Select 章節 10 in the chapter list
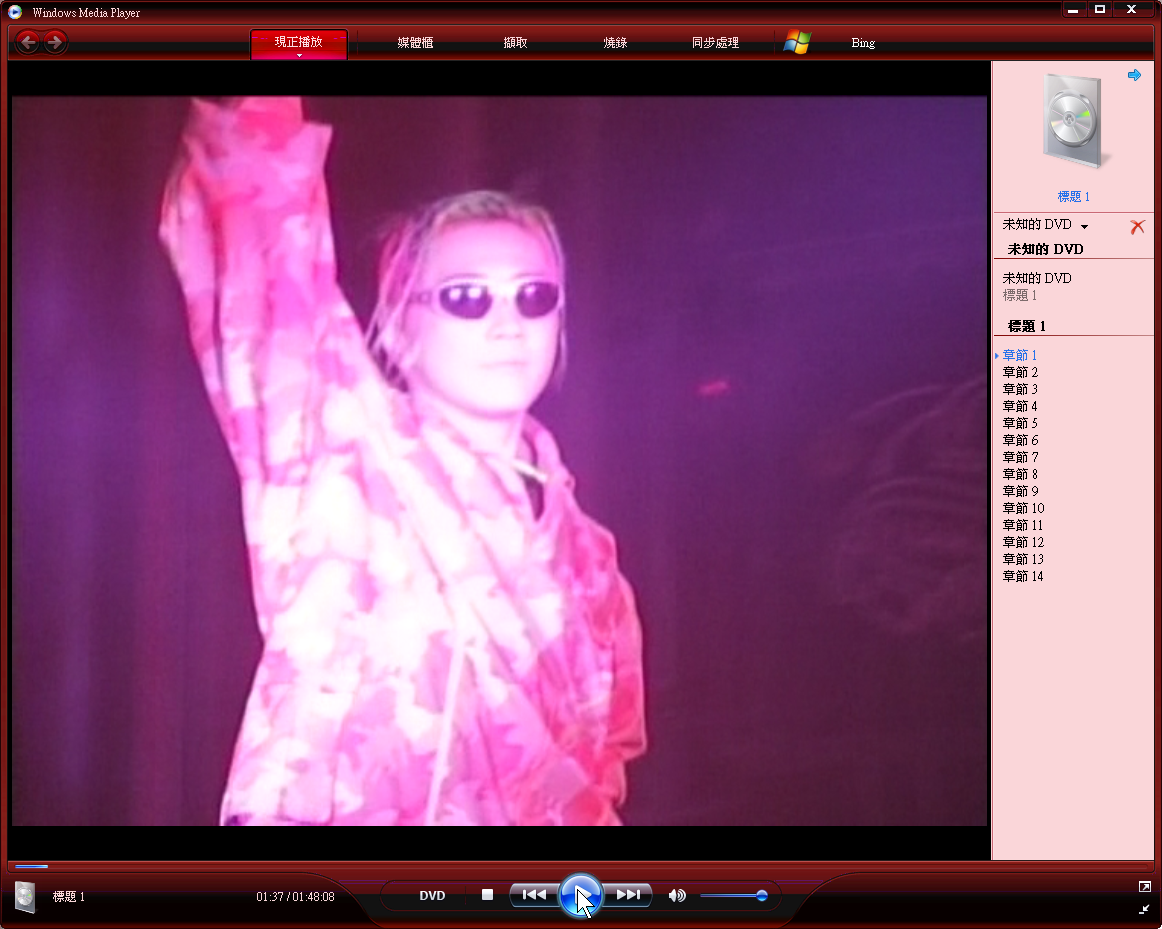This screenshot has height=929, width=1162. (x=1023, y=508)
